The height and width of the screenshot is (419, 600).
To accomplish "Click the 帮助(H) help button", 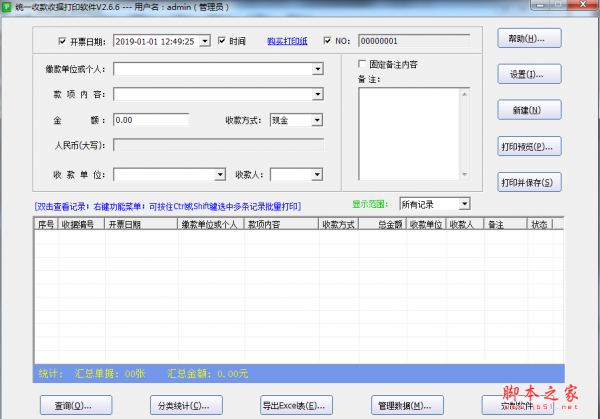I will click(528, 39).
